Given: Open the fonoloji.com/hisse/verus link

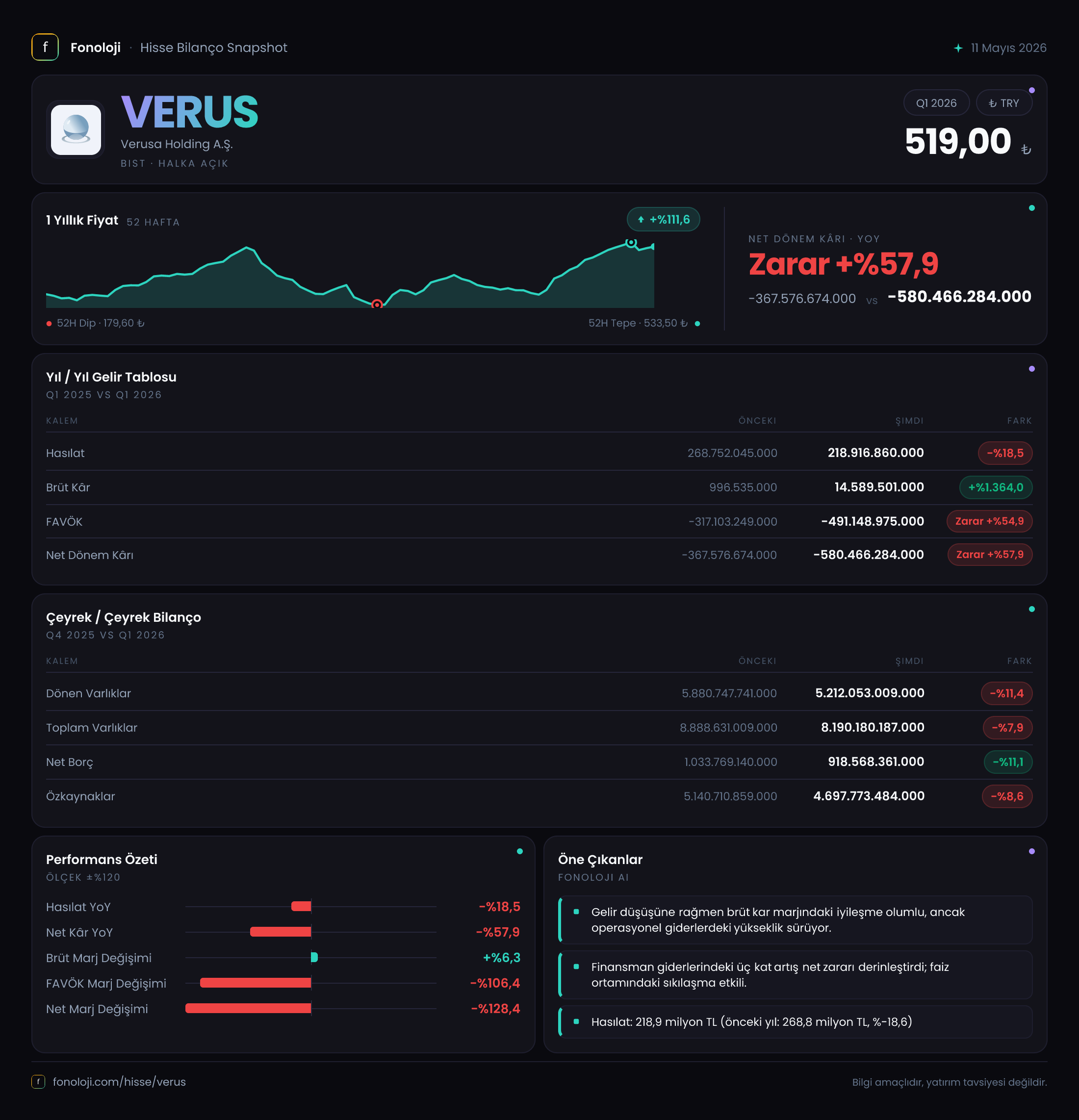Looking at the screenshot, I should click(x=120, y=1082).
